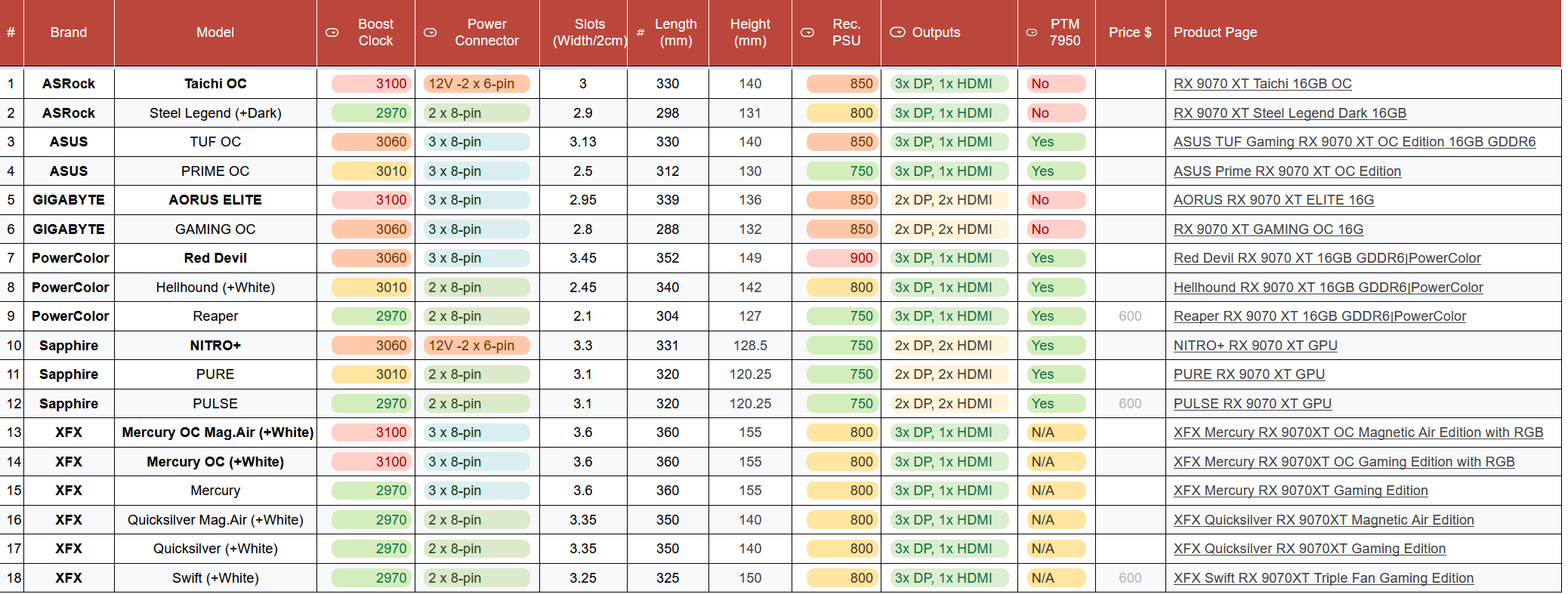Open the 3060 Boost Clock chip for Red Devil
The image size is (1568, 594).
[371, 258]
